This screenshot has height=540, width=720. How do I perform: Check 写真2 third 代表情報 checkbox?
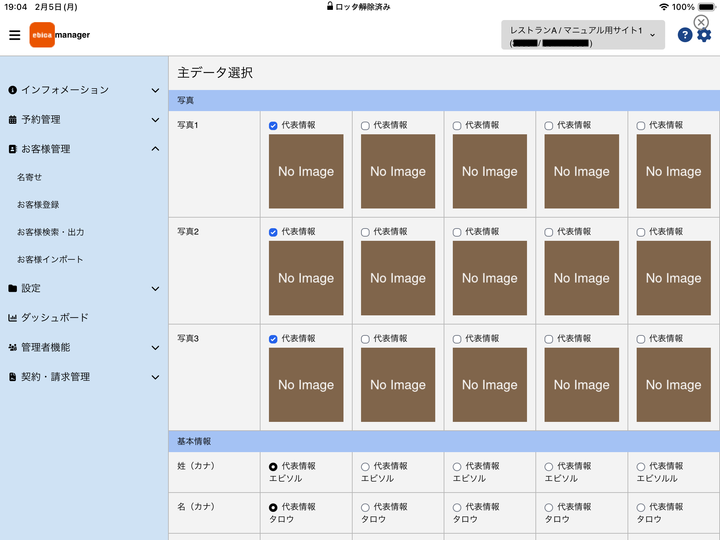[457, 232]
